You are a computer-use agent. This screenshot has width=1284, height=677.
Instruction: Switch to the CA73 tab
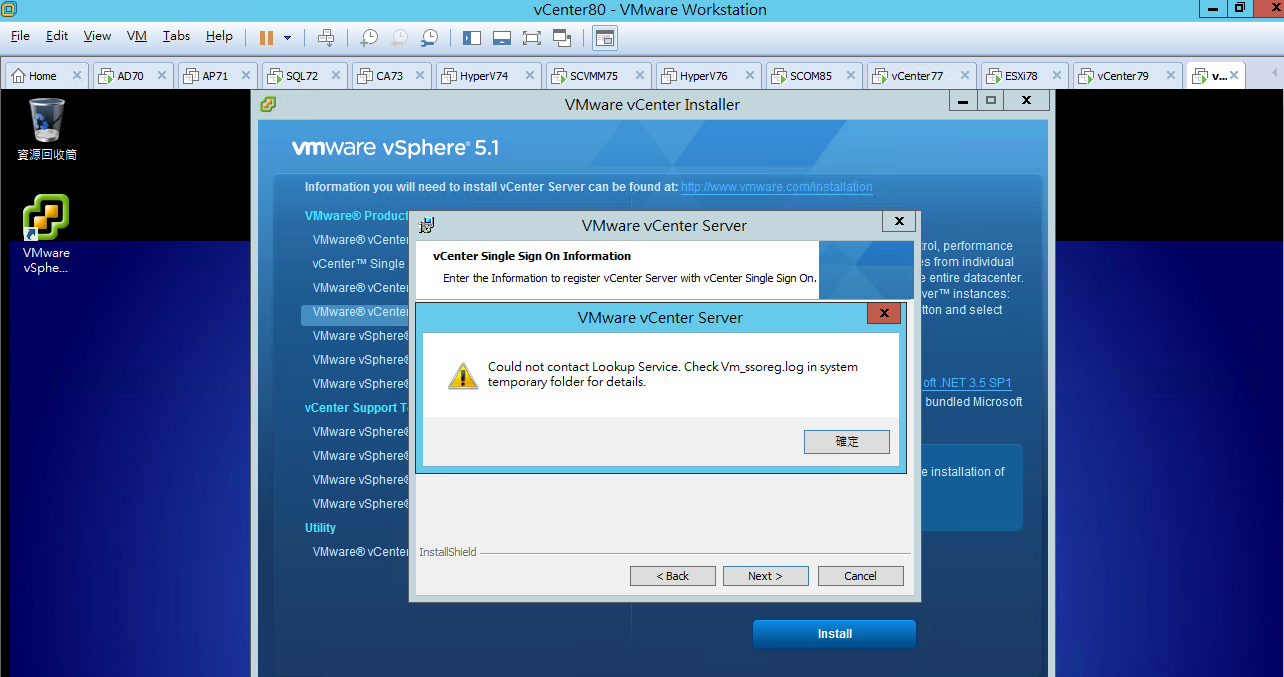click(390, 76)
